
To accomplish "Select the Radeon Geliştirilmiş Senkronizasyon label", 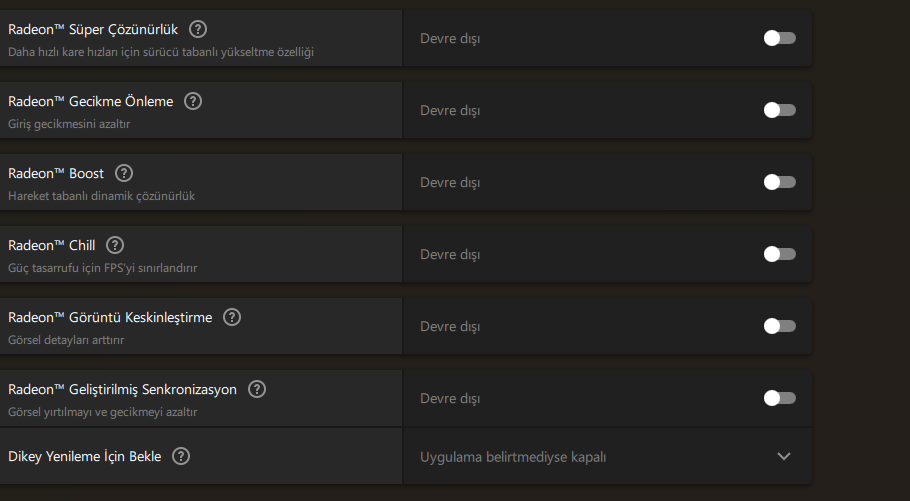I will (122, 390).
